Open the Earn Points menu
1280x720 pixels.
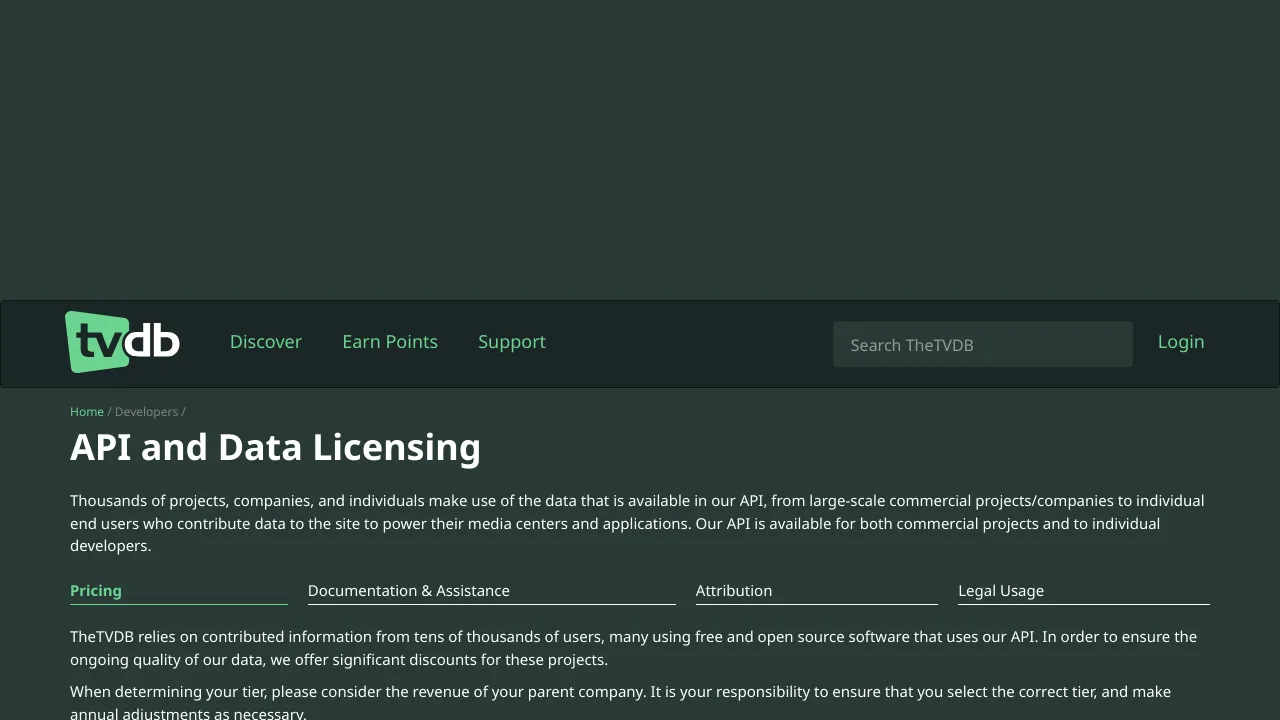[x=390, y=342]
